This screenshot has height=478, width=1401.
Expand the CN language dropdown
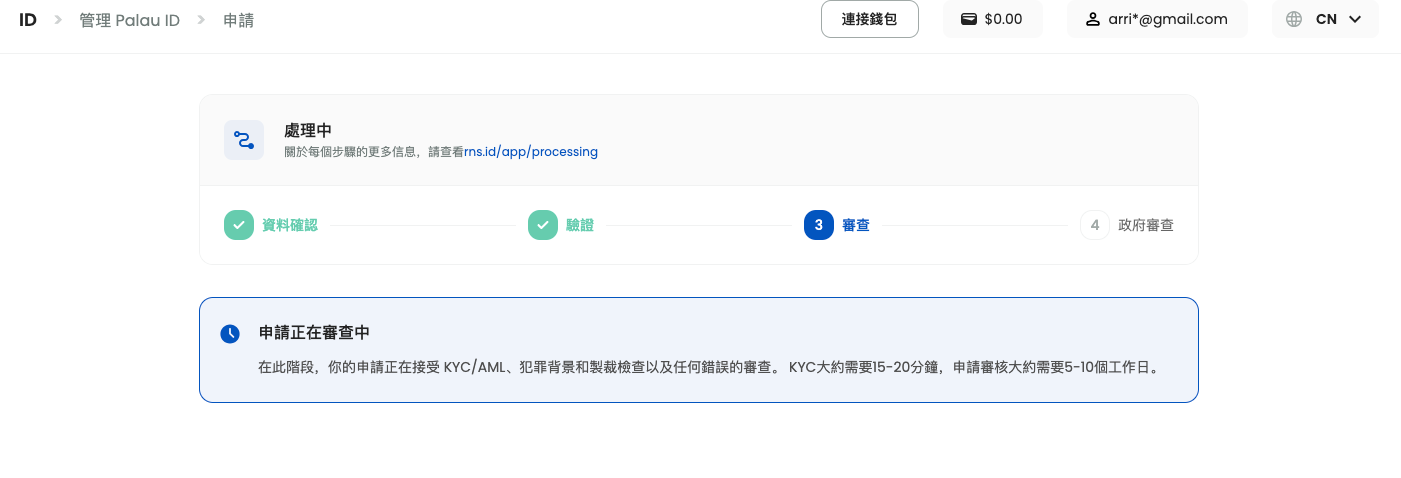1325,19
